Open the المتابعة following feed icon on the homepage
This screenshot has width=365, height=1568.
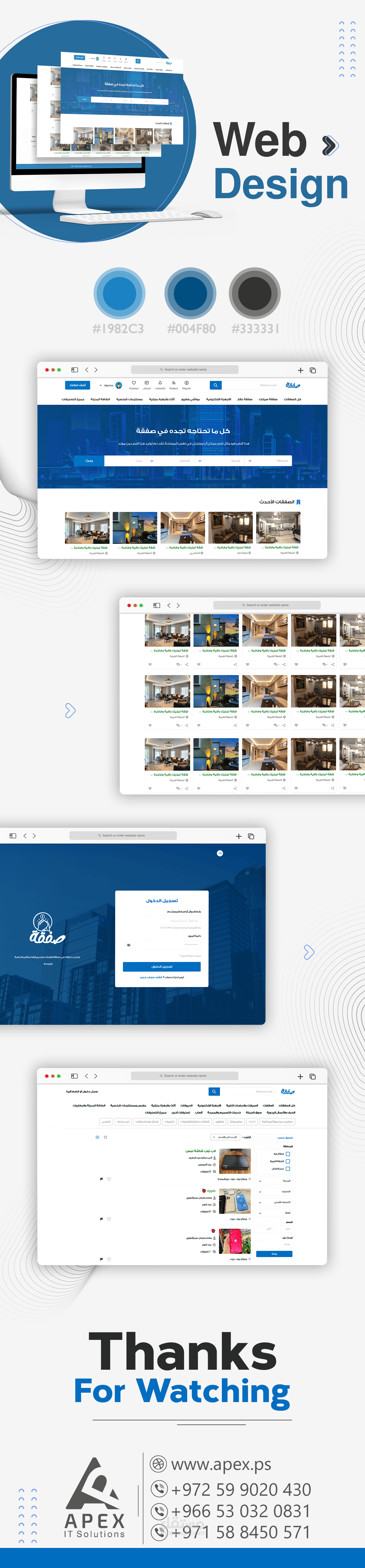[173, 384]
